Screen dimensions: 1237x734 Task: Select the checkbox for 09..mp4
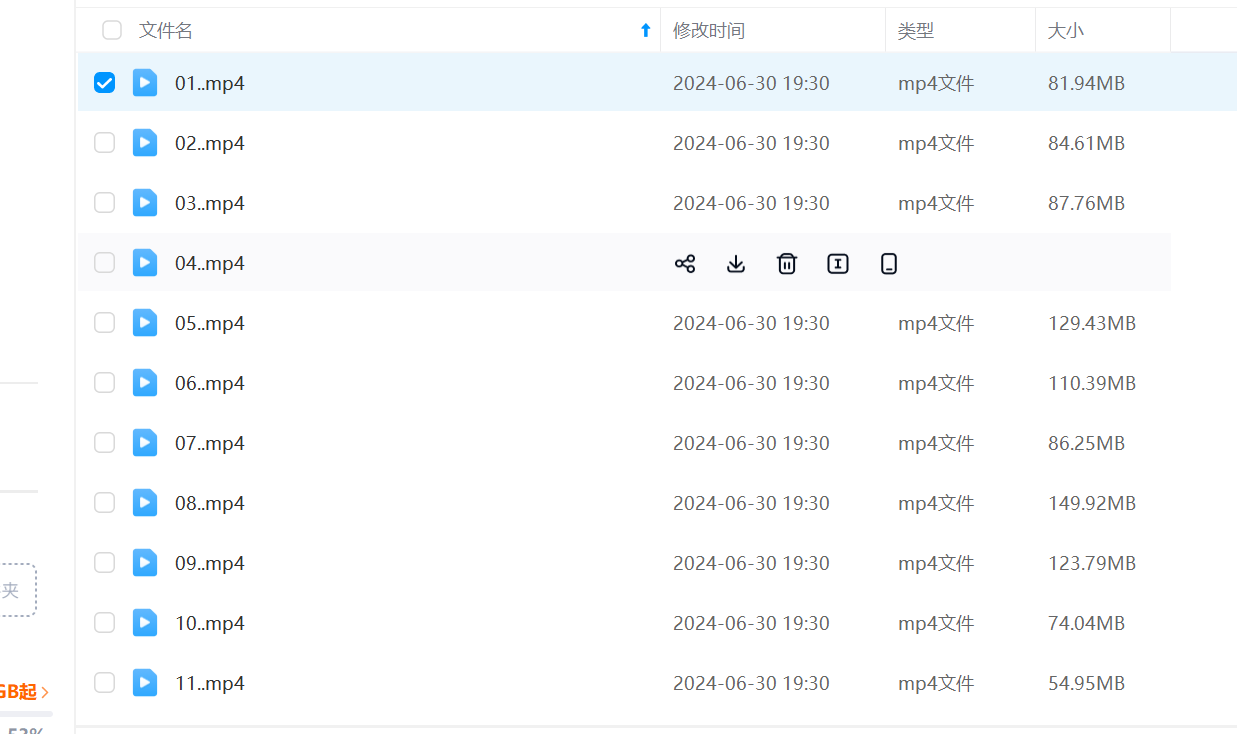pos(105,563)
